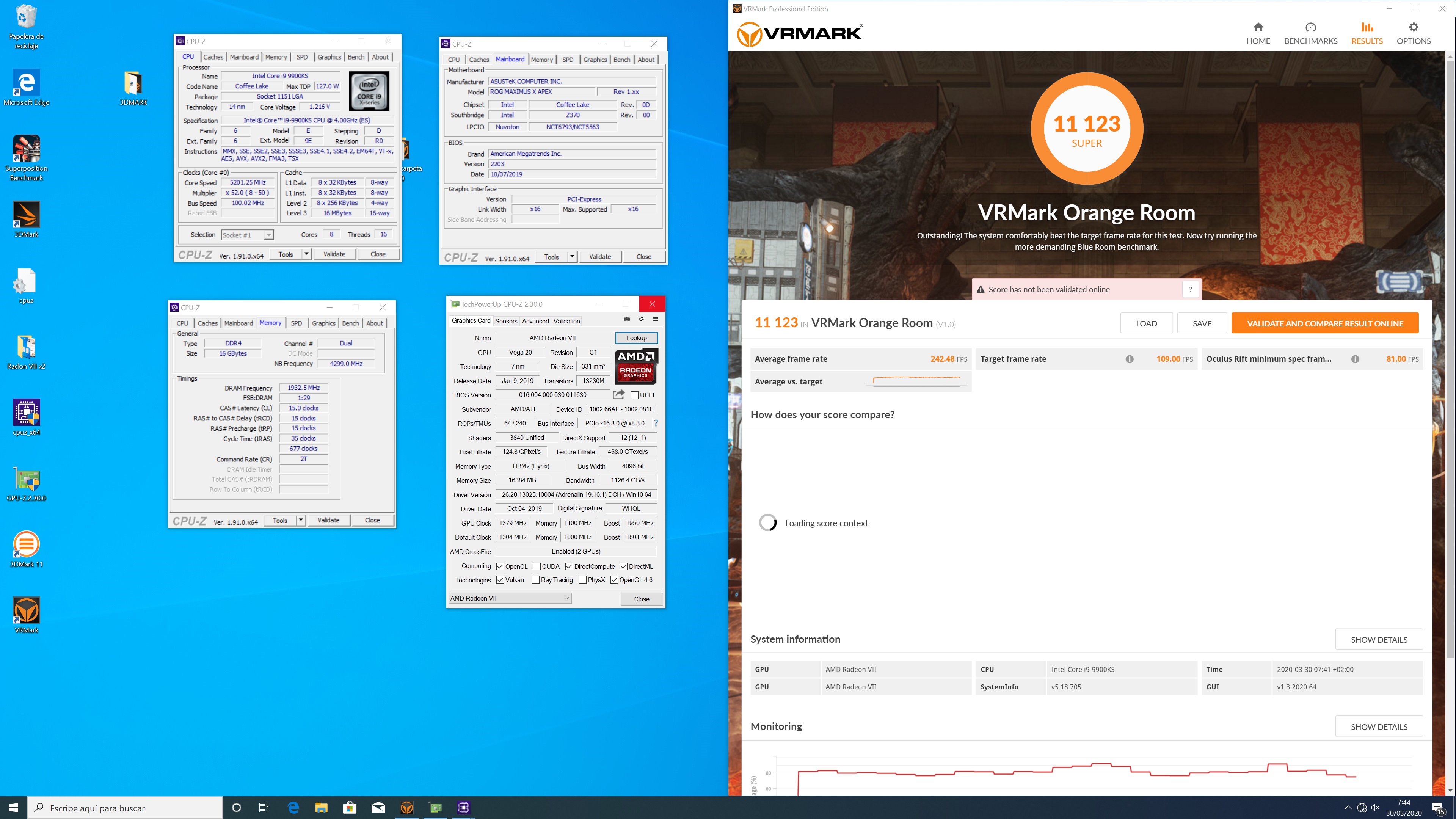Expand Tools arrow in CPU-Z Mainboard window
The height and width of the screenshot is (819, 1456).
point(572,257)
